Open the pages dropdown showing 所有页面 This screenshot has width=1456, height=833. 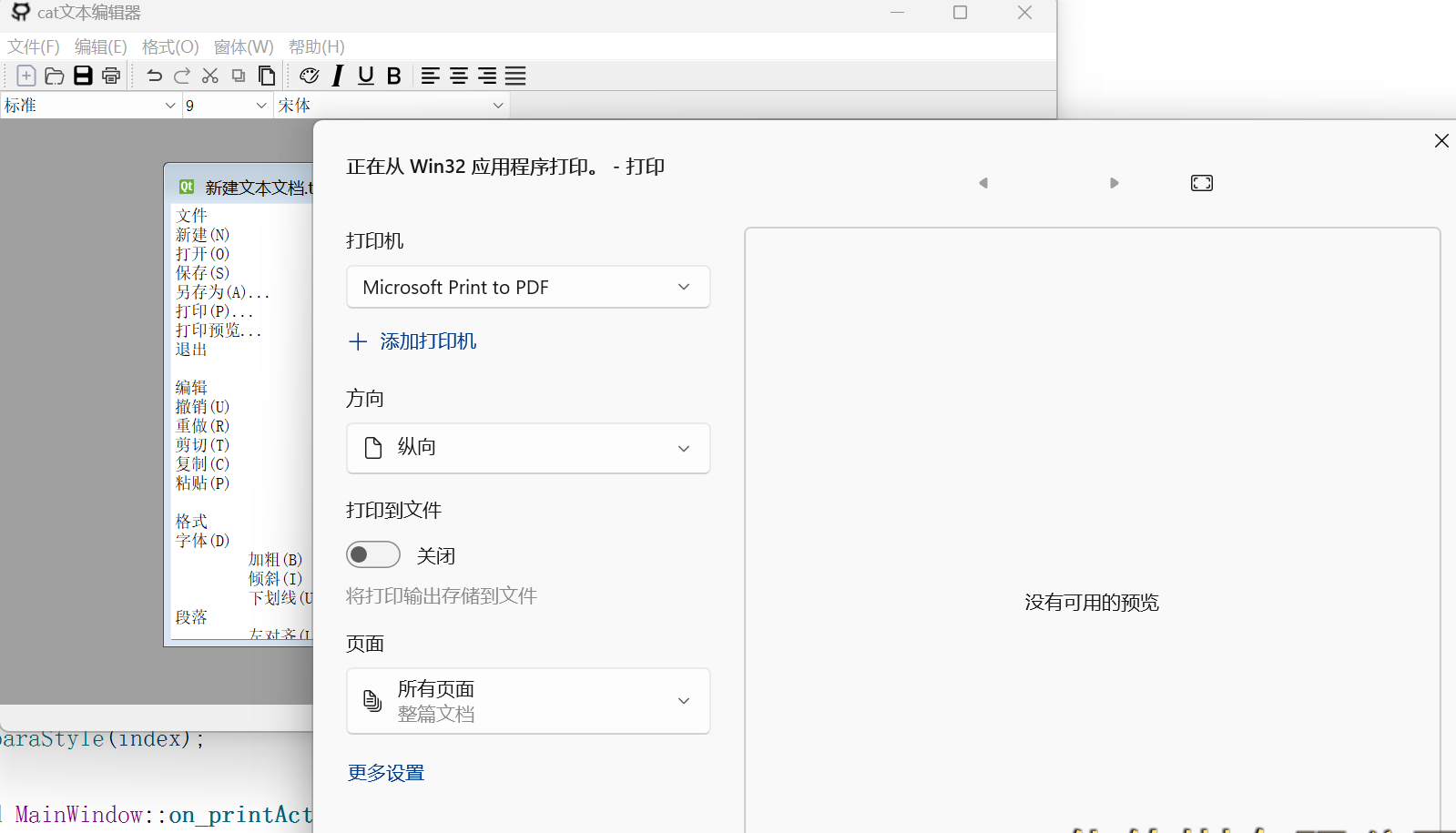tap(528, 701)
